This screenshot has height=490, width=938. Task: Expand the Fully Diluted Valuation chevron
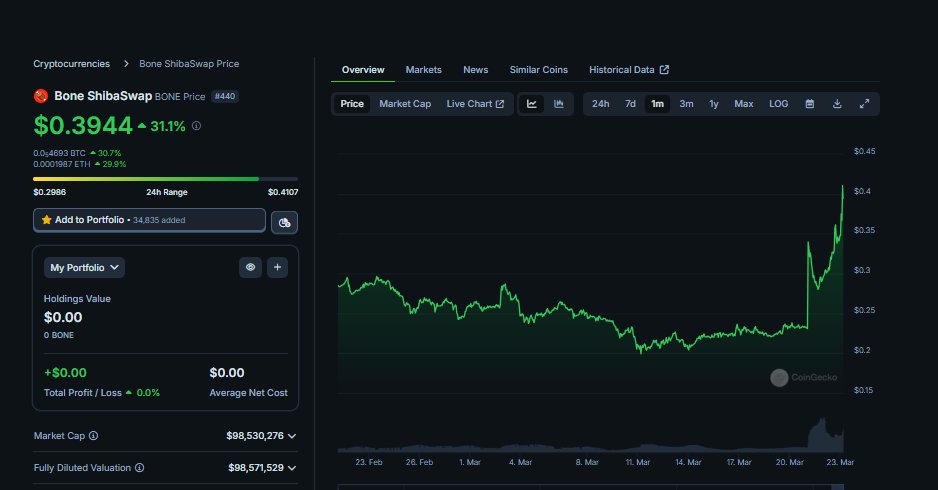292,468
